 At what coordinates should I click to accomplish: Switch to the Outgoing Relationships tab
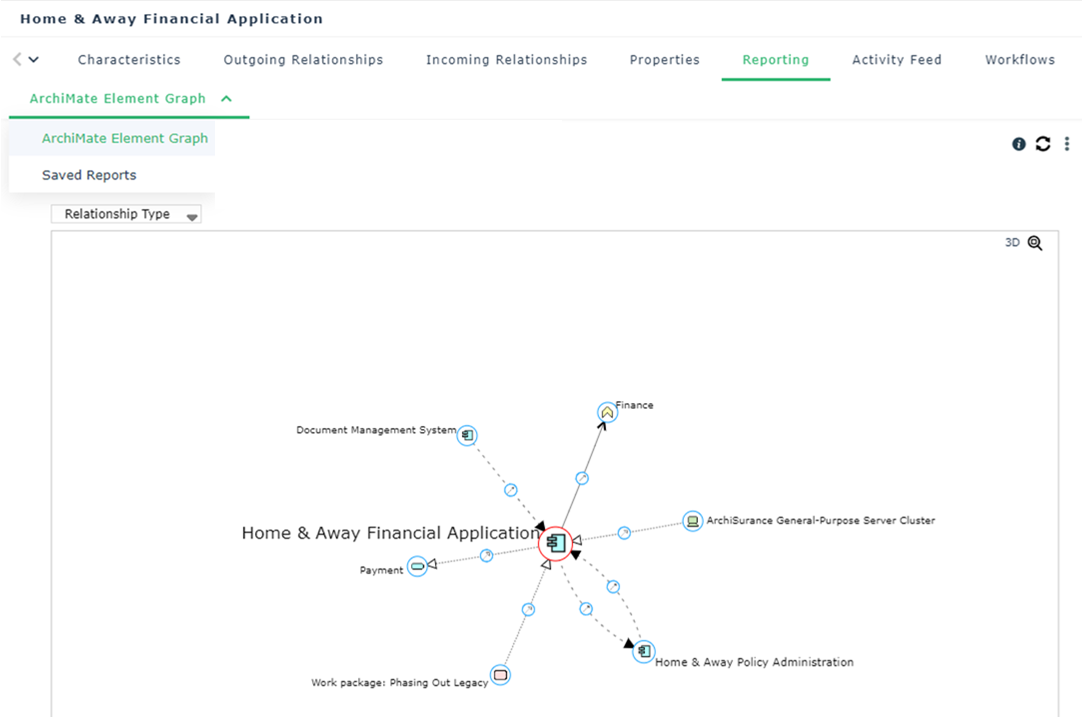[x=303, y=60]
